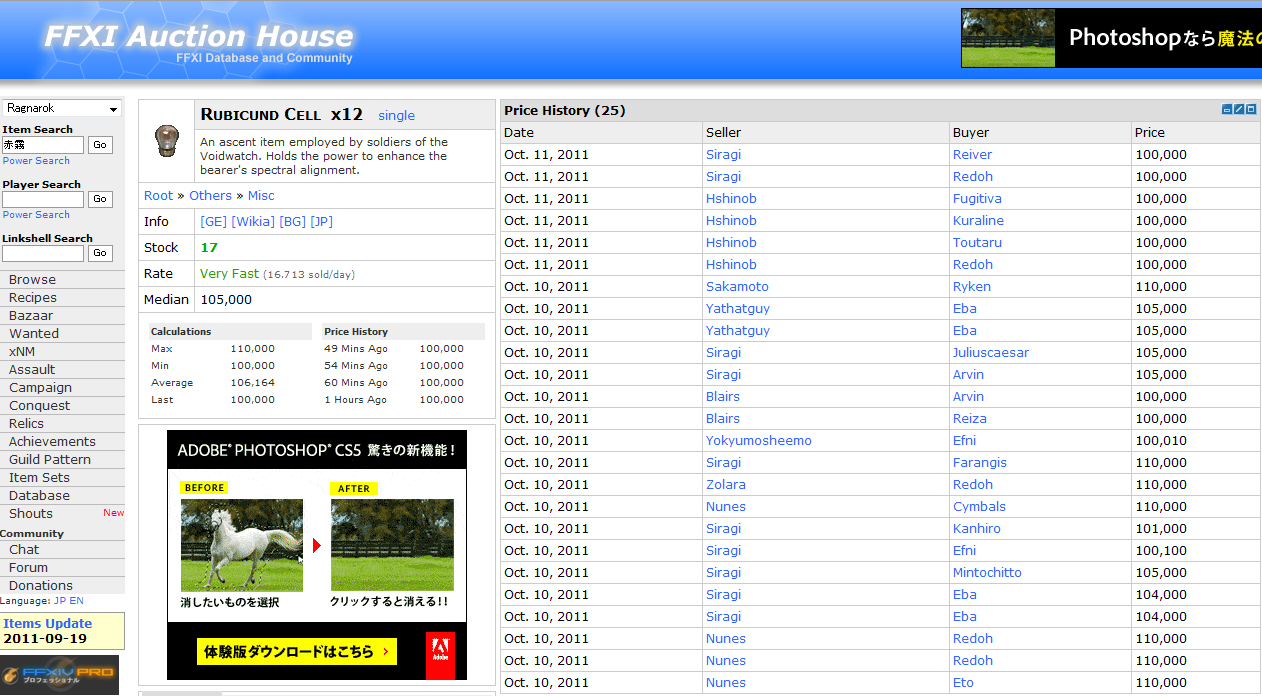Click the white horse BEFORE thumbnail
Viewport: 1262px width, 696px height.
click(x=241, y=545)
